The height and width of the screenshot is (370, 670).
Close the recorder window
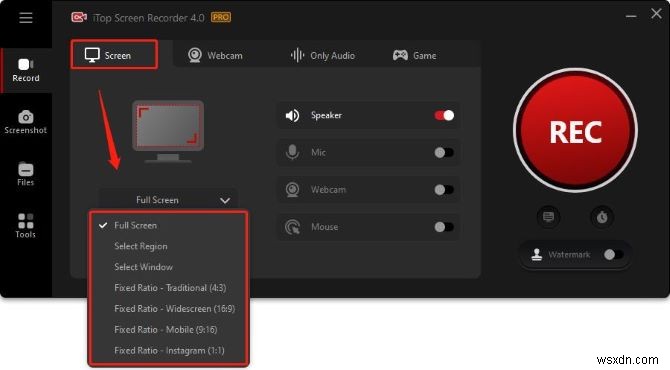click(x=656, y=14)
